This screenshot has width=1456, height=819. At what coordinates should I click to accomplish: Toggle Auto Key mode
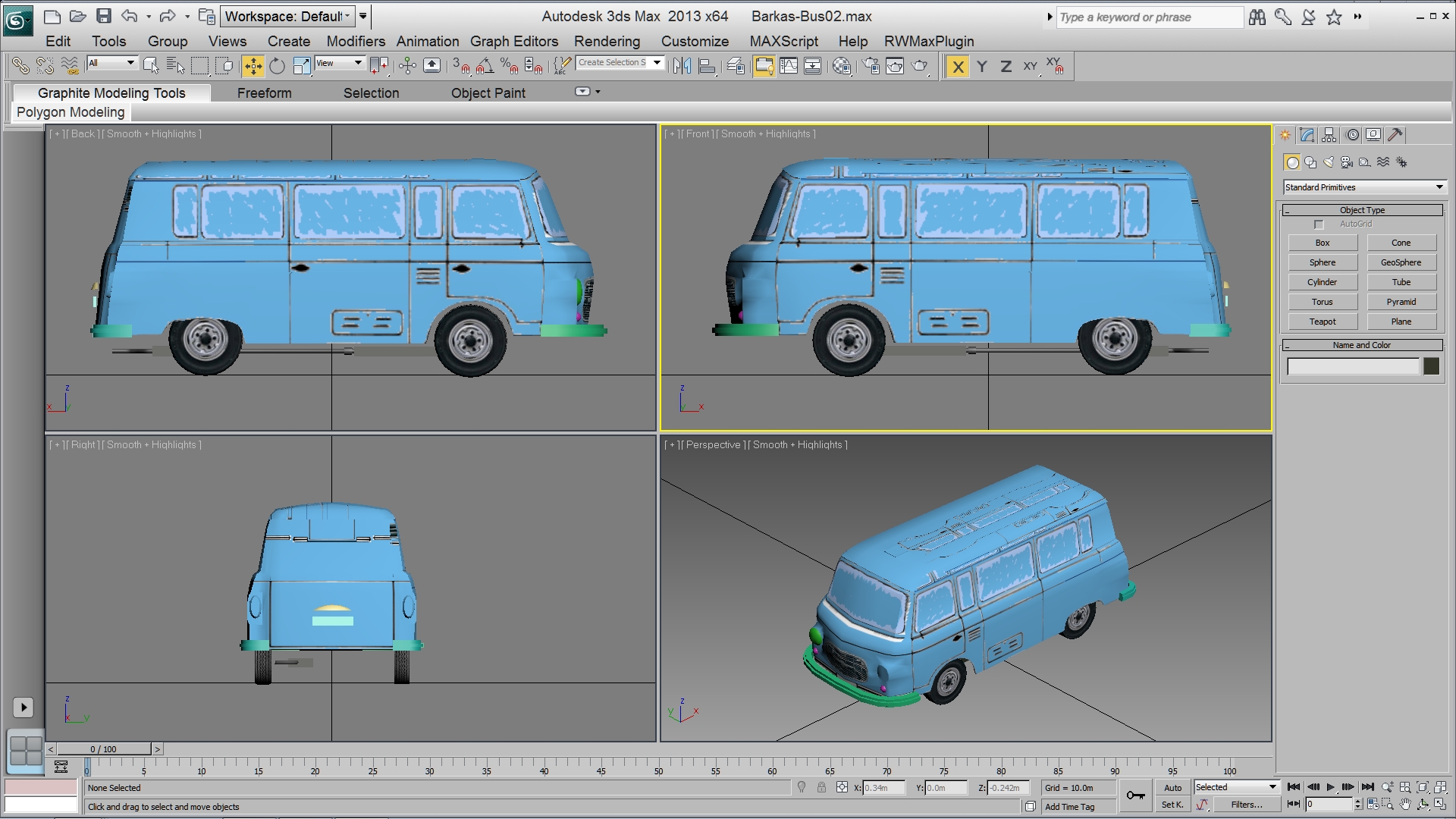(1172, 788)
